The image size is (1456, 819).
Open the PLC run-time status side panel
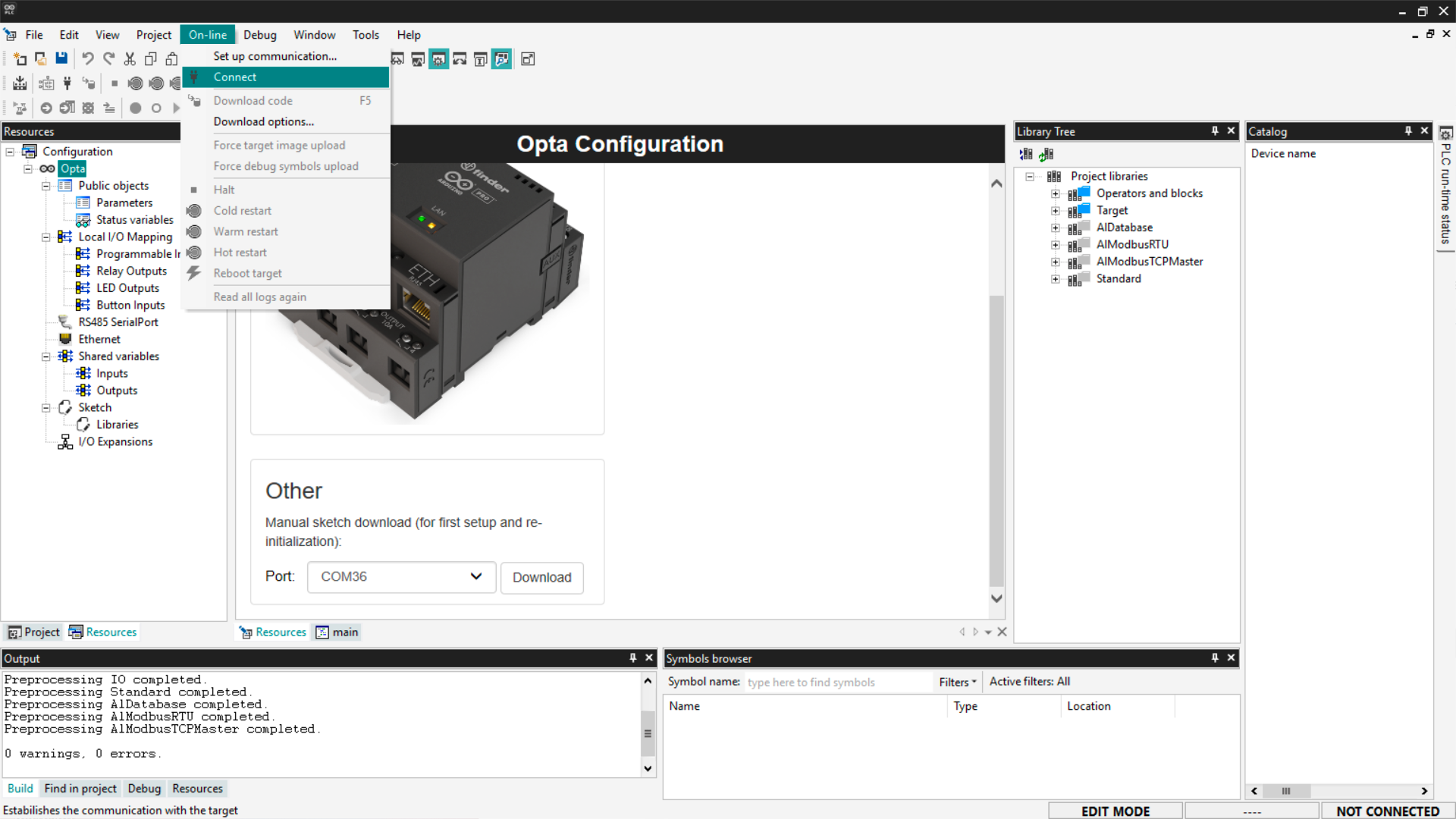tap(1446, 190)
